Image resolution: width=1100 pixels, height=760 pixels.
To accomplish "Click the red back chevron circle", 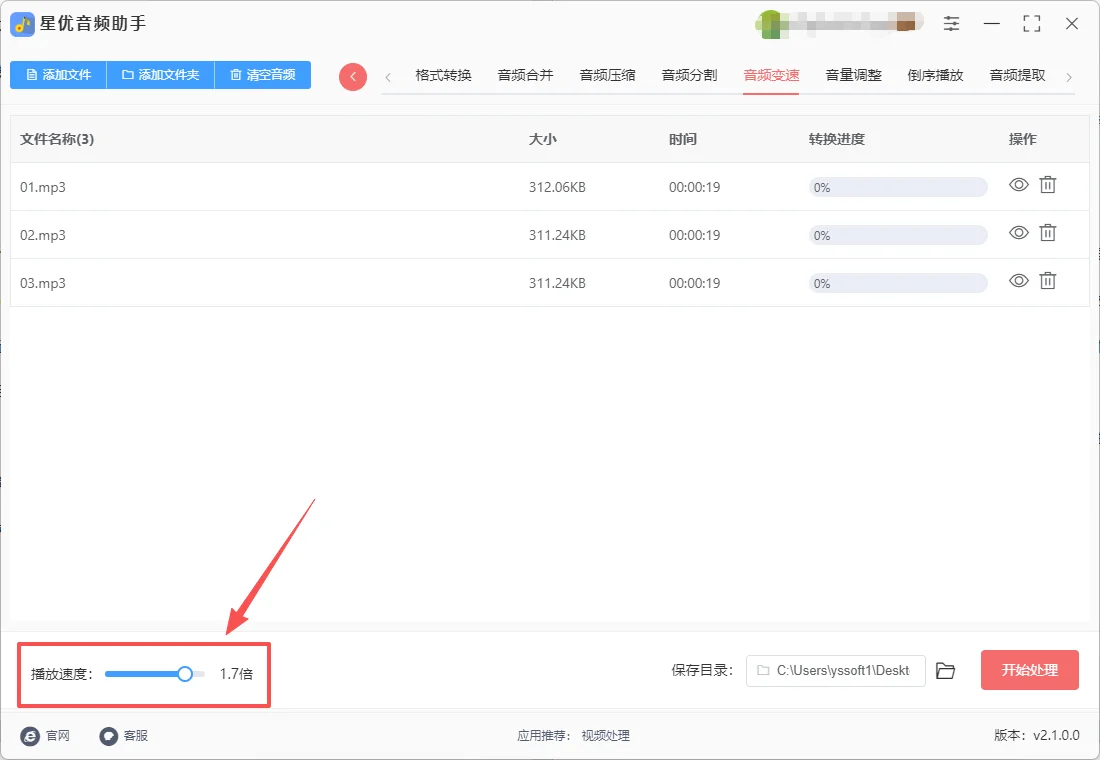I will (352, 76).
